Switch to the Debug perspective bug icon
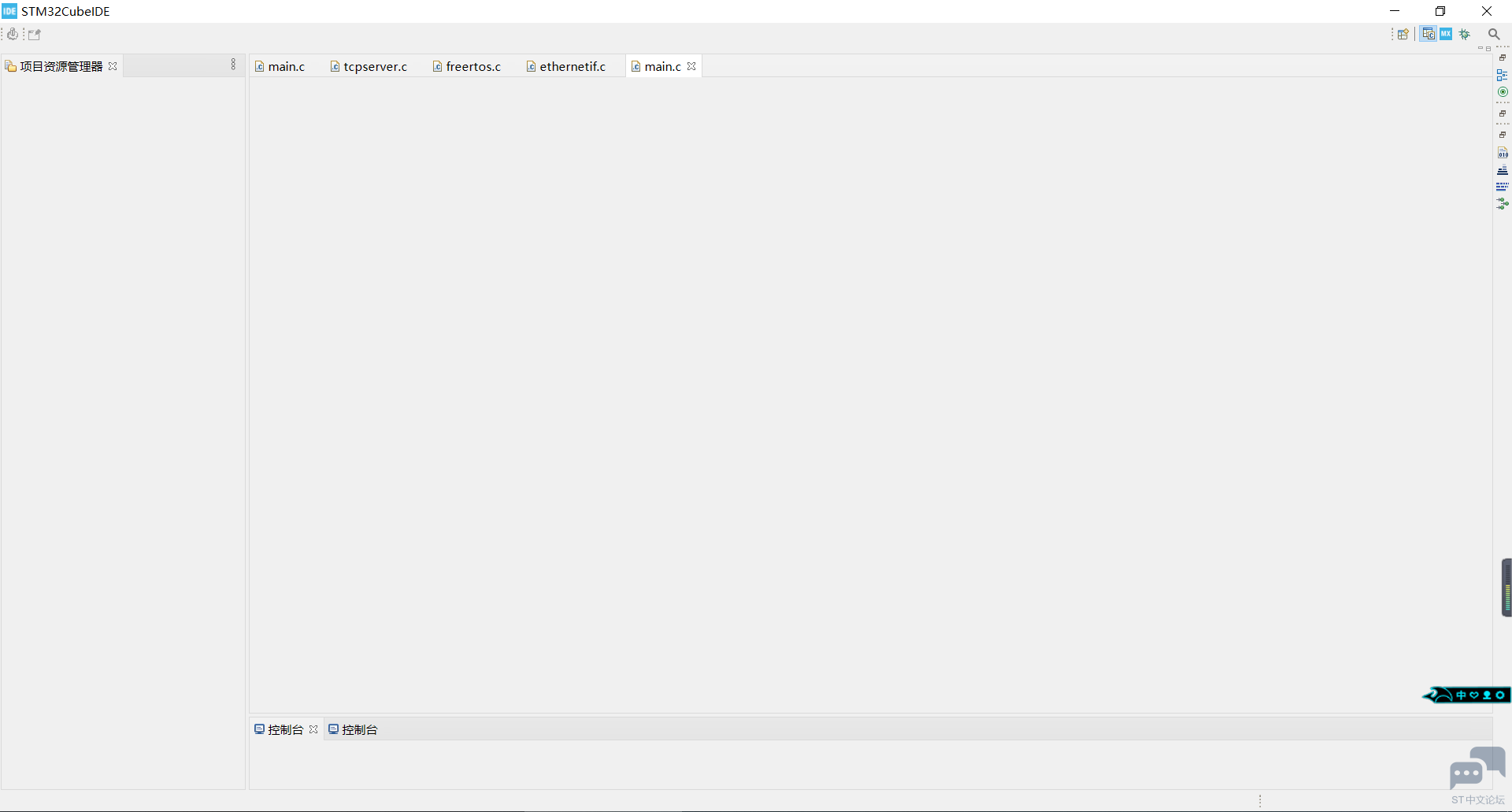1512x812 pixels. coord(1465,34)
